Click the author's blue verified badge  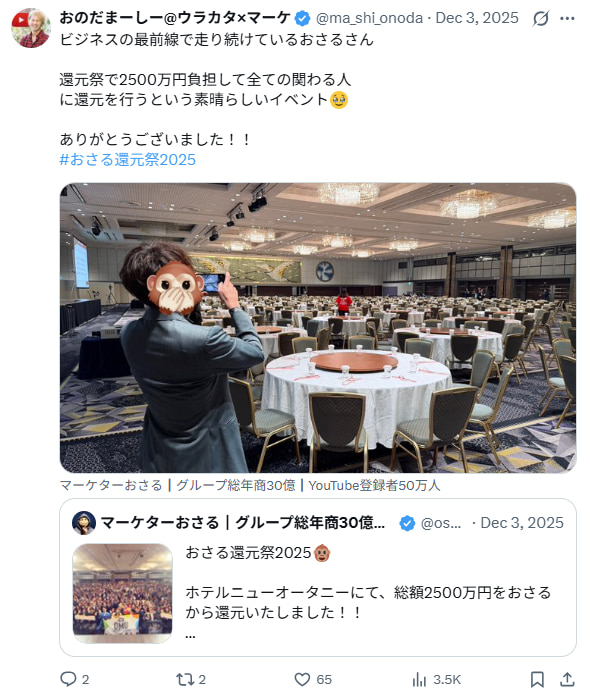(303, 18)
